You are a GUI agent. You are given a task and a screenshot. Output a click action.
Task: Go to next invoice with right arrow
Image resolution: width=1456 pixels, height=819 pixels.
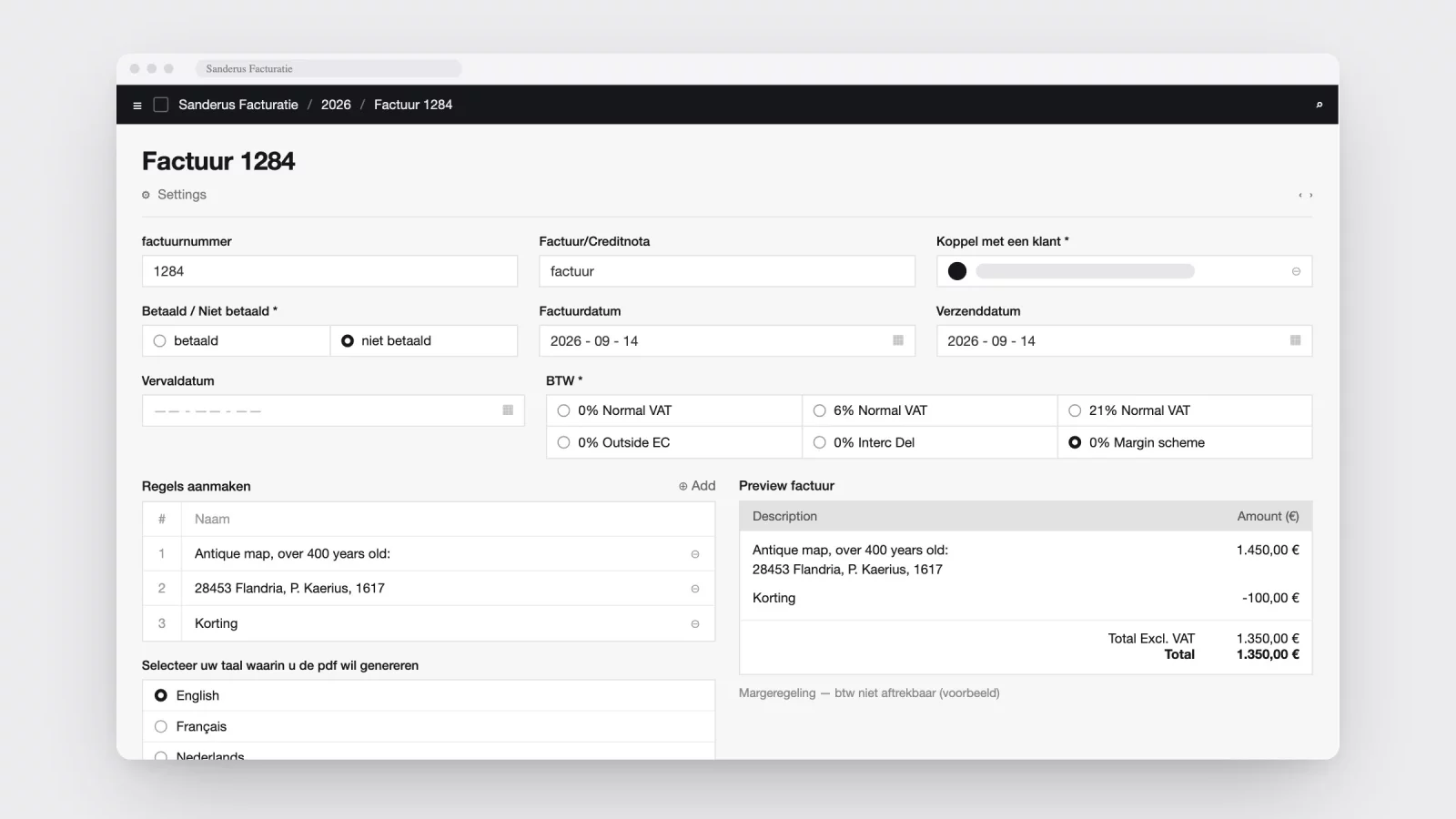(1310, 195)
